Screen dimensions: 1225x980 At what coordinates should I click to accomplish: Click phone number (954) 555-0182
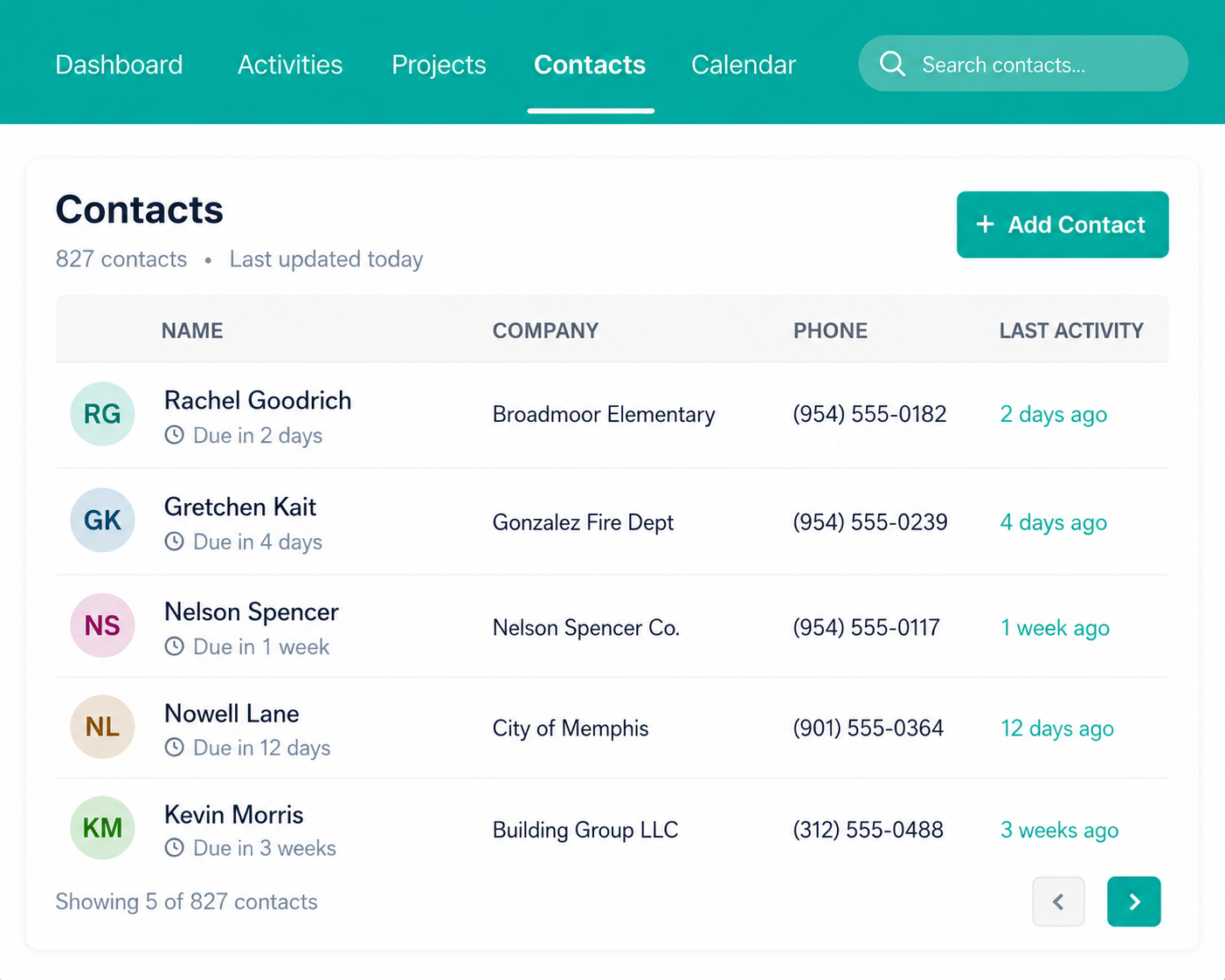pyautogui.click(x=869, y=414)
